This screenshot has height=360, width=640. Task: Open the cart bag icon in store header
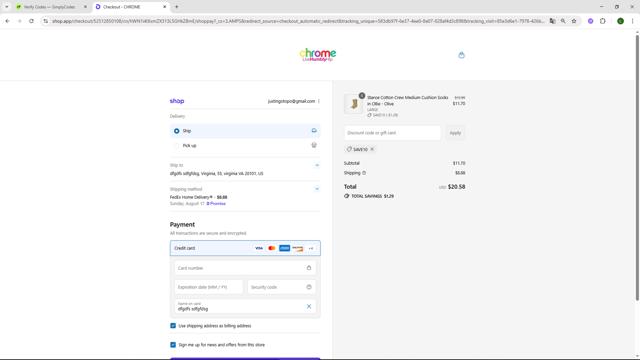[x=461, y=55]
